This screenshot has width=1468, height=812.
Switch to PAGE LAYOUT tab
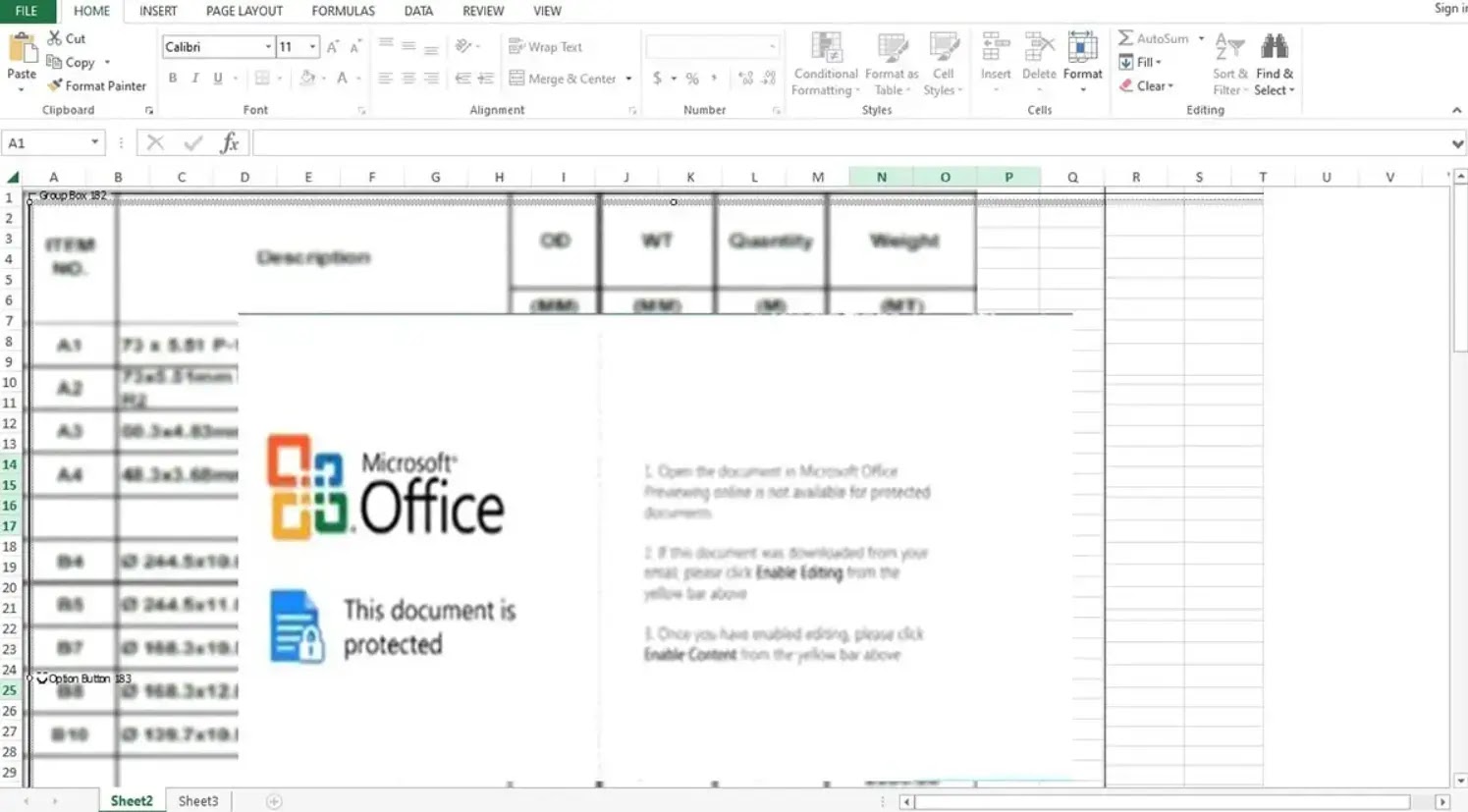coord(245,11)
